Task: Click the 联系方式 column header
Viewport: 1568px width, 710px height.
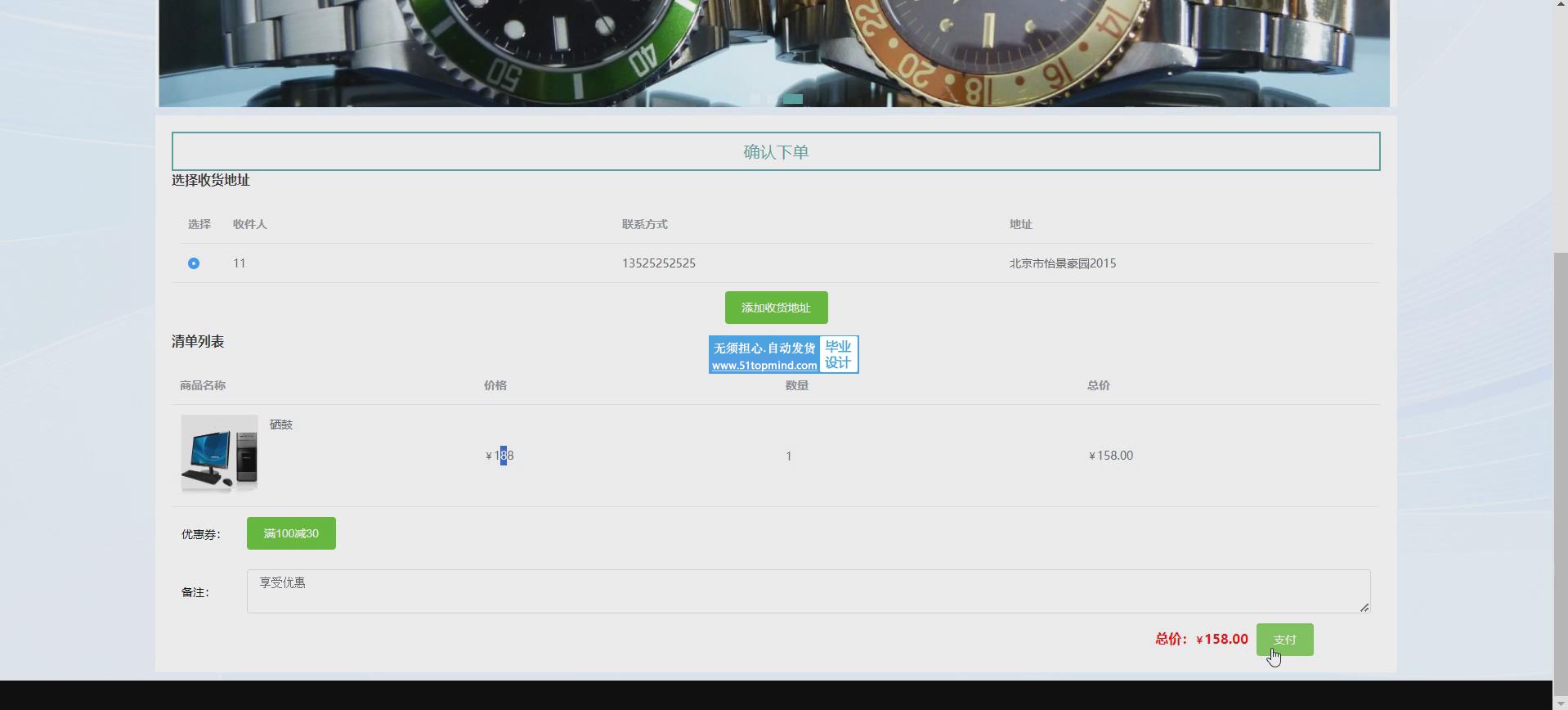Action: [644, 224]
